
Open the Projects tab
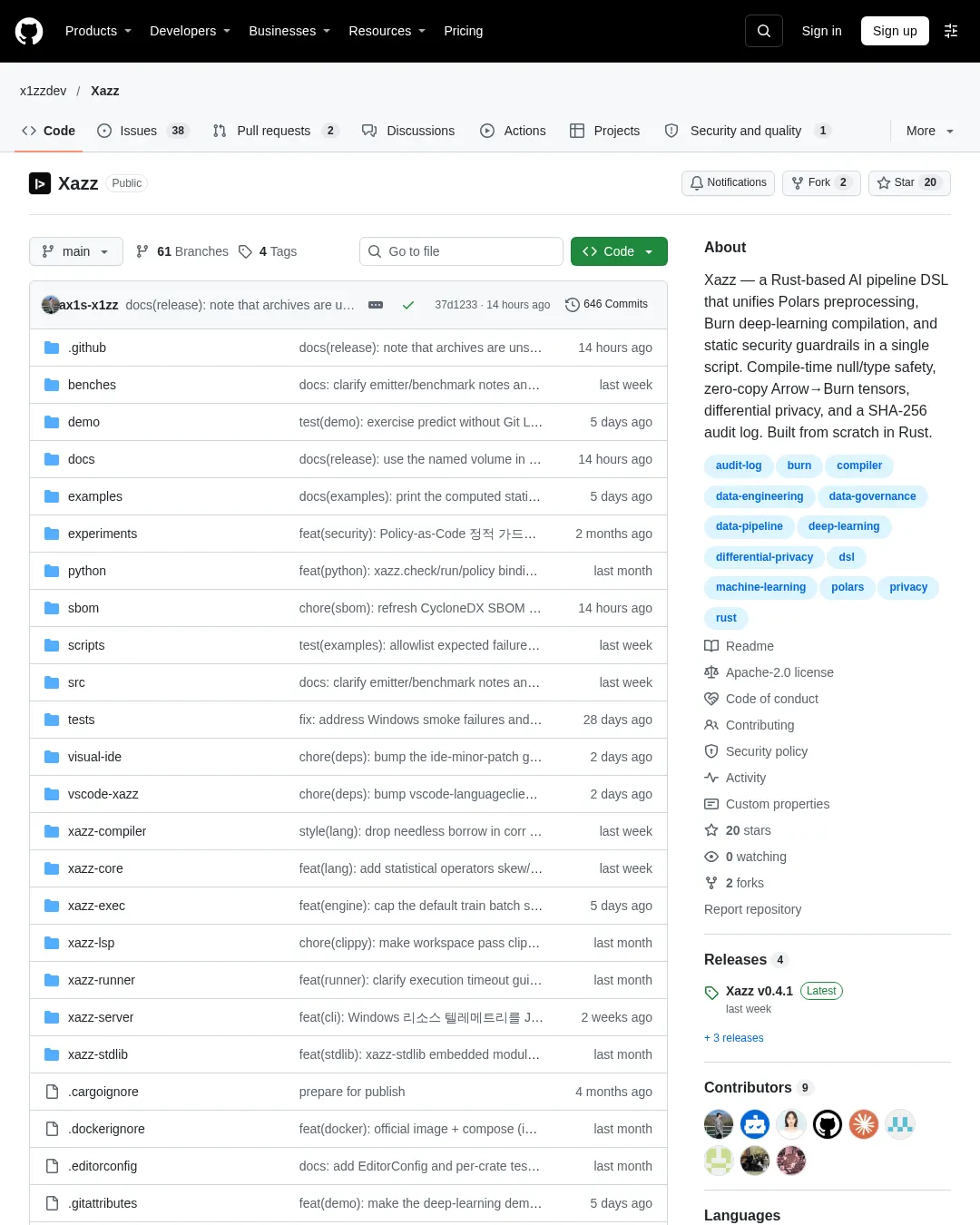[604, 131]
